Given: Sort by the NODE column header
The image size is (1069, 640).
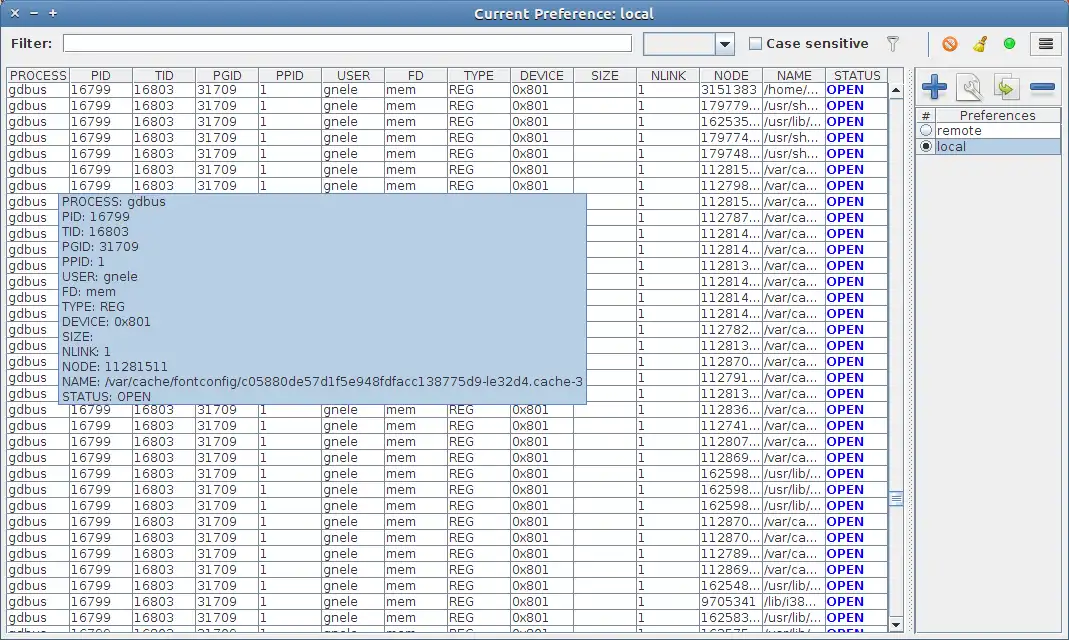Looking at the screenshot, I should pyautogui.click(x=731, y=75).
